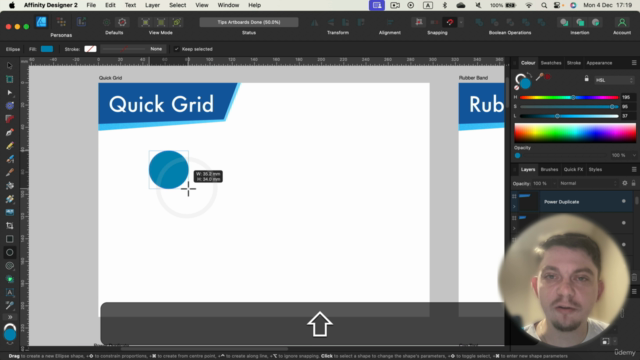Open the Account icon
This screenshot has width=640, height=360.
(x=622, y=22)
